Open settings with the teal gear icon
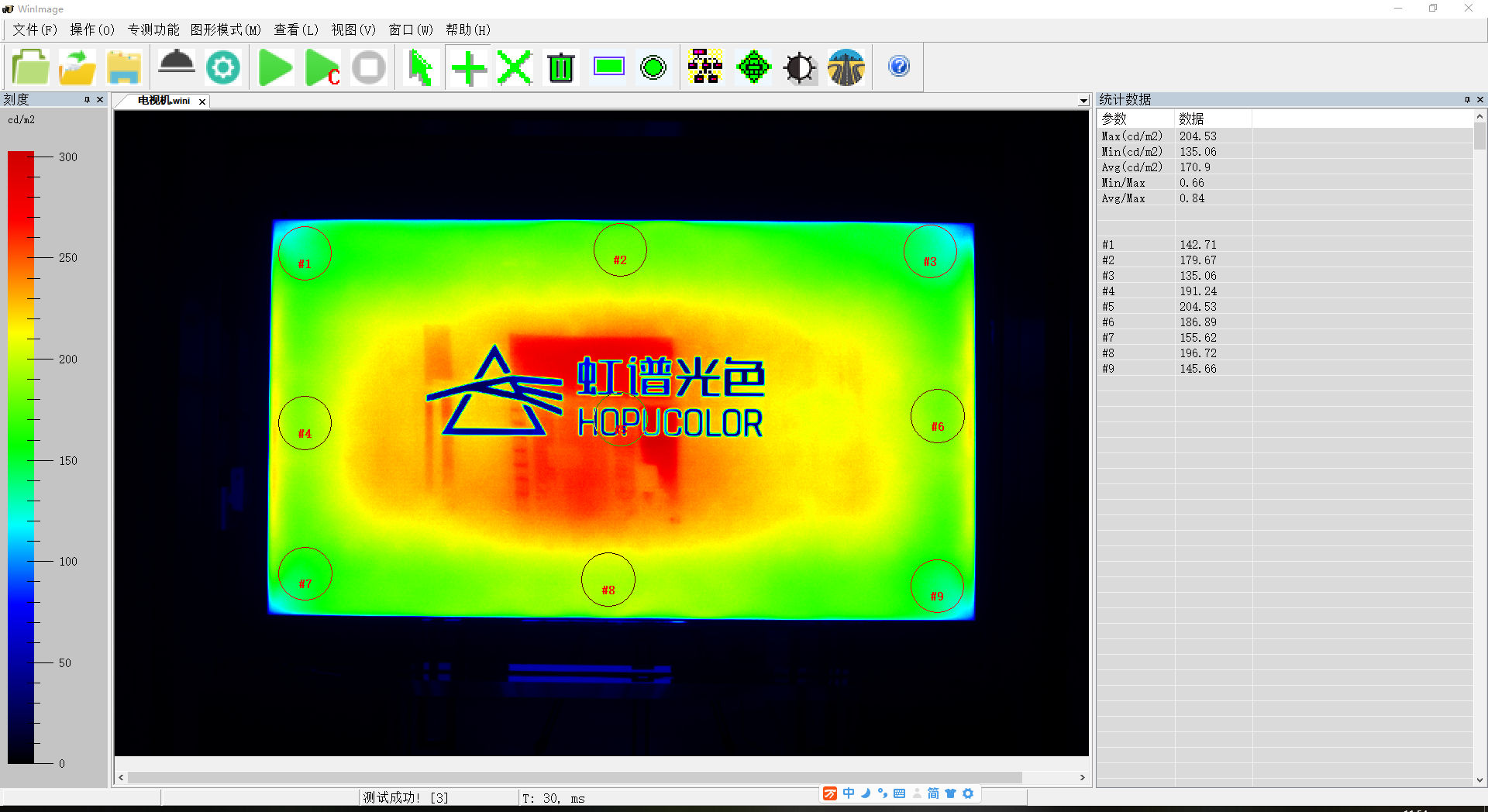This screenshot has height=812, width=1488. coord(223,67)
